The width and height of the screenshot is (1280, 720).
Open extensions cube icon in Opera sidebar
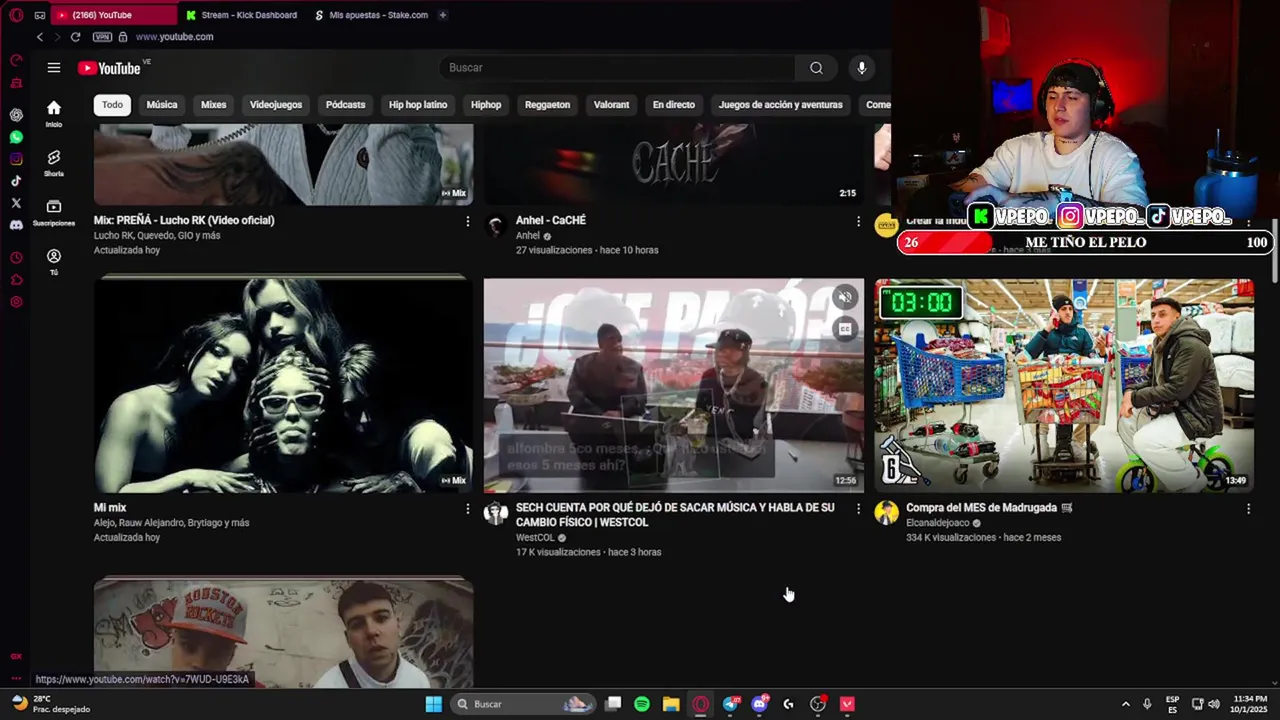click(x=16, y=279)
